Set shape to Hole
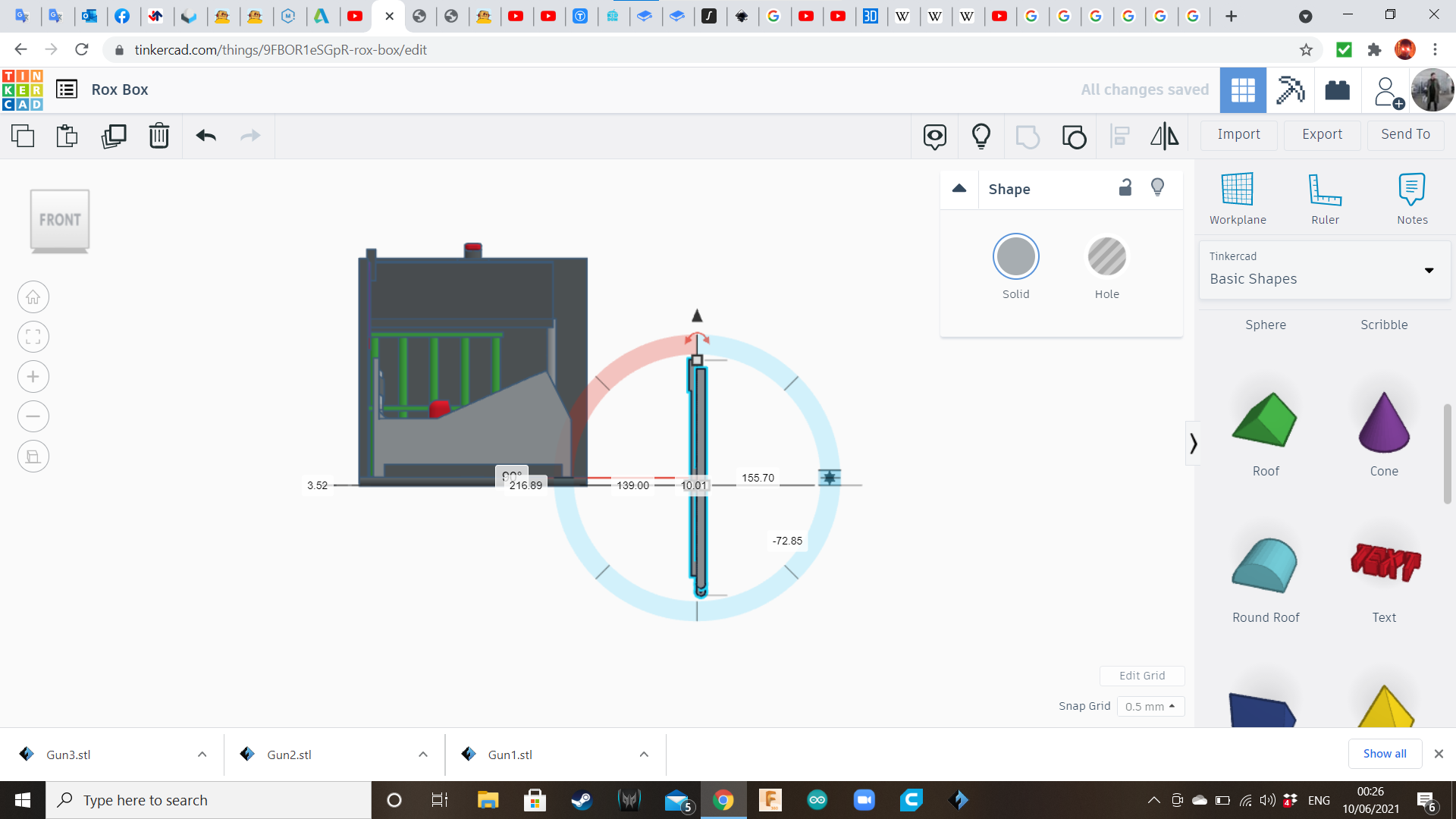Viewport: 1456px width, 819px height. (x=1106, y=257)
